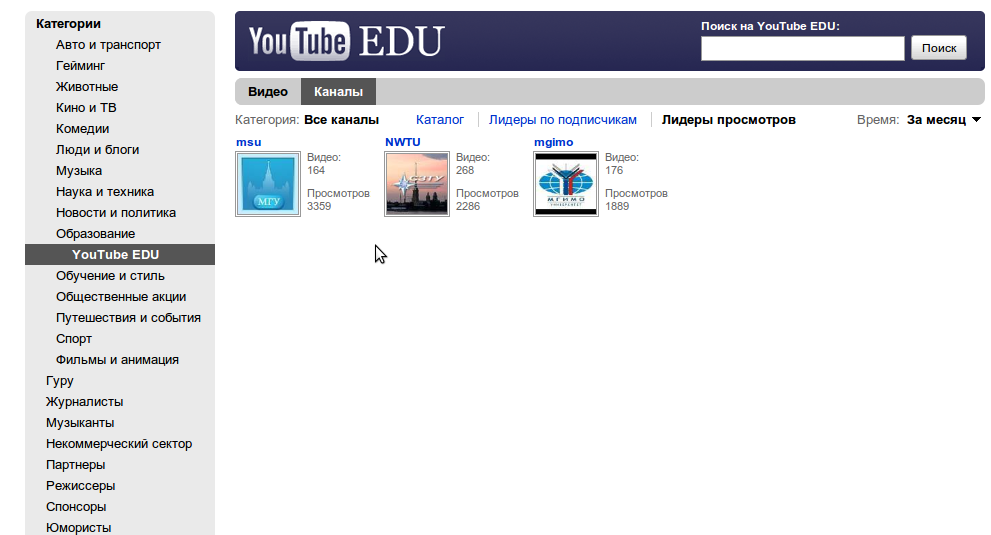Select Обучение и стиль category

pyautogui.click(x=110, y=276)
